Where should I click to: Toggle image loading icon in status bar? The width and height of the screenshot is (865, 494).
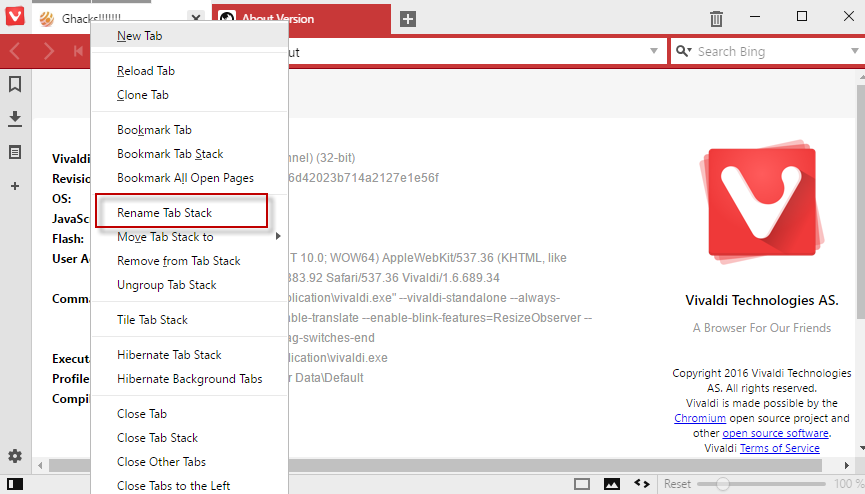click(612, 484)
